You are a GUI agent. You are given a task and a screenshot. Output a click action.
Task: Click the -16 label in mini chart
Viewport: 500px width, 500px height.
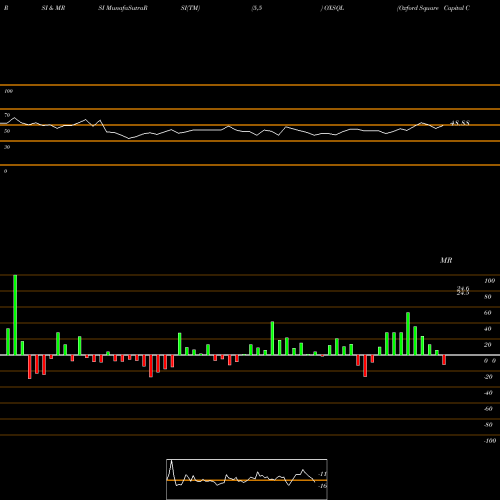(x=322, y=486)
